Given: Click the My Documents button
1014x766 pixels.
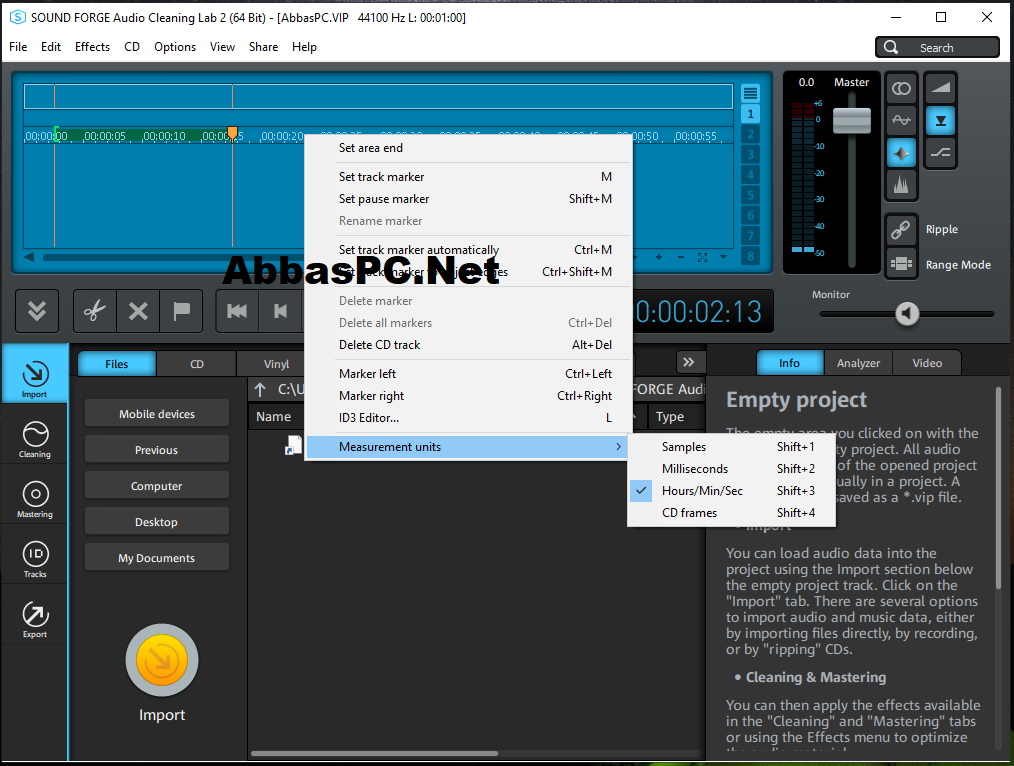Looking at the screenshot, I should tap(156, 558).
